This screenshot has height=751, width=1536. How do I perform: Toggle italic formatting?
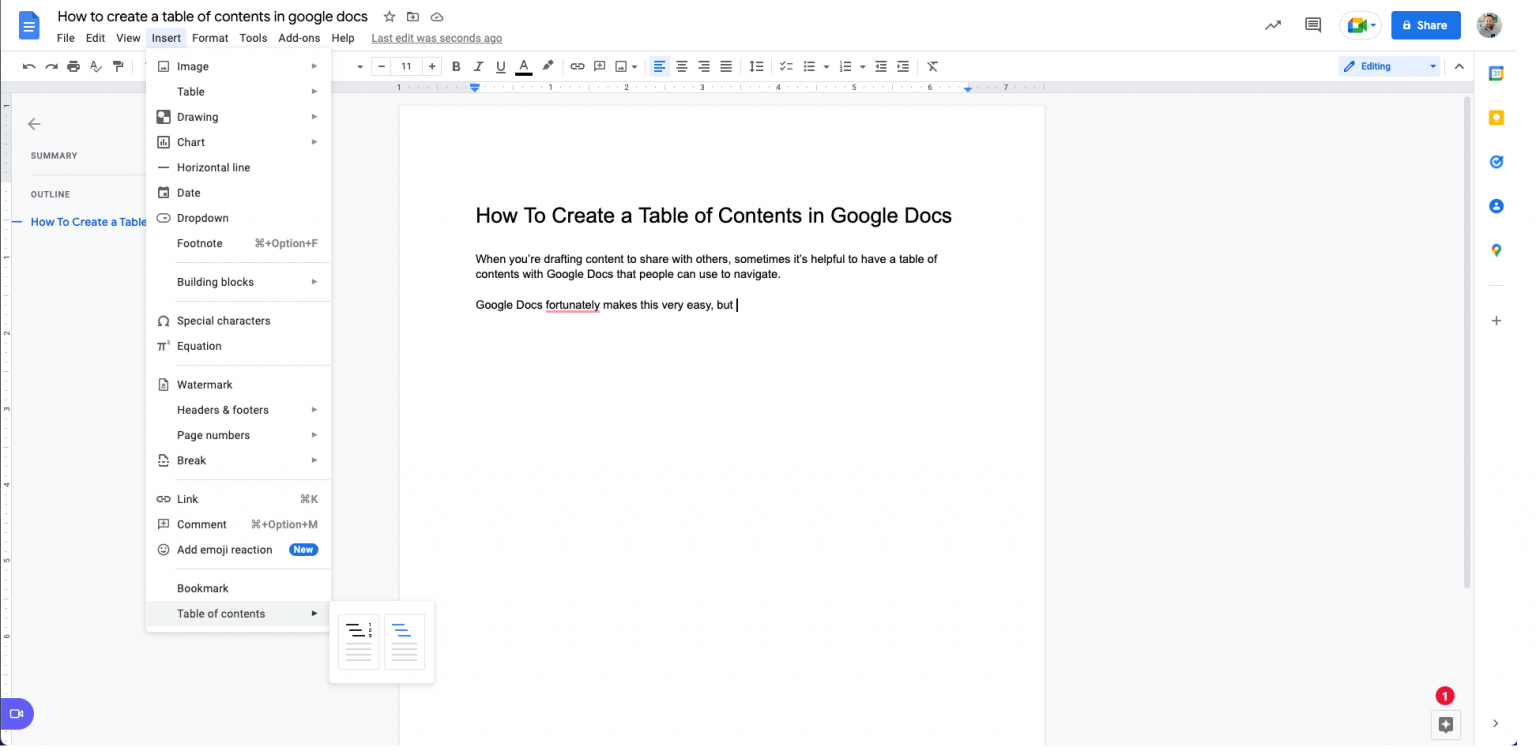pos(478,67)
